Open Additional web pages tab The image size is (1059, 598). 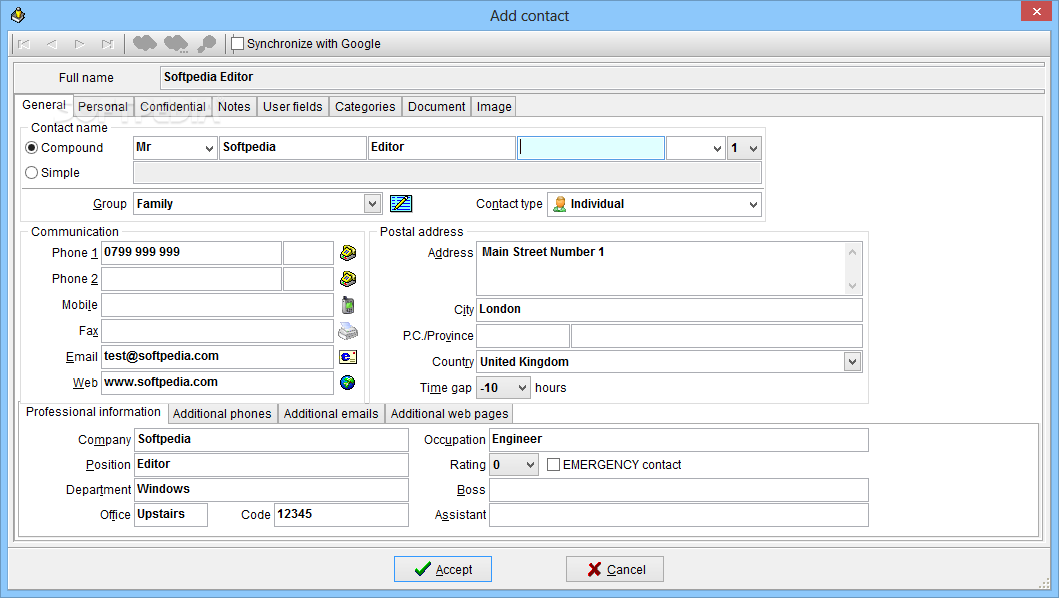(449, 414)
